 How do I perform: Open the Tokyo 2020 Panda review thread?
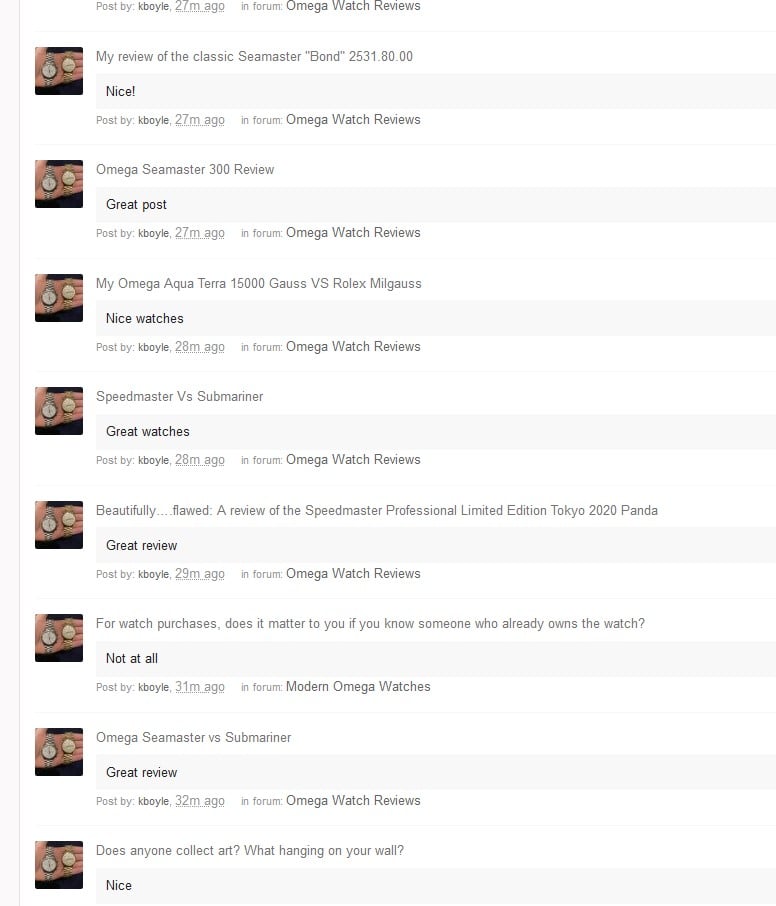[x=377, y=511]
